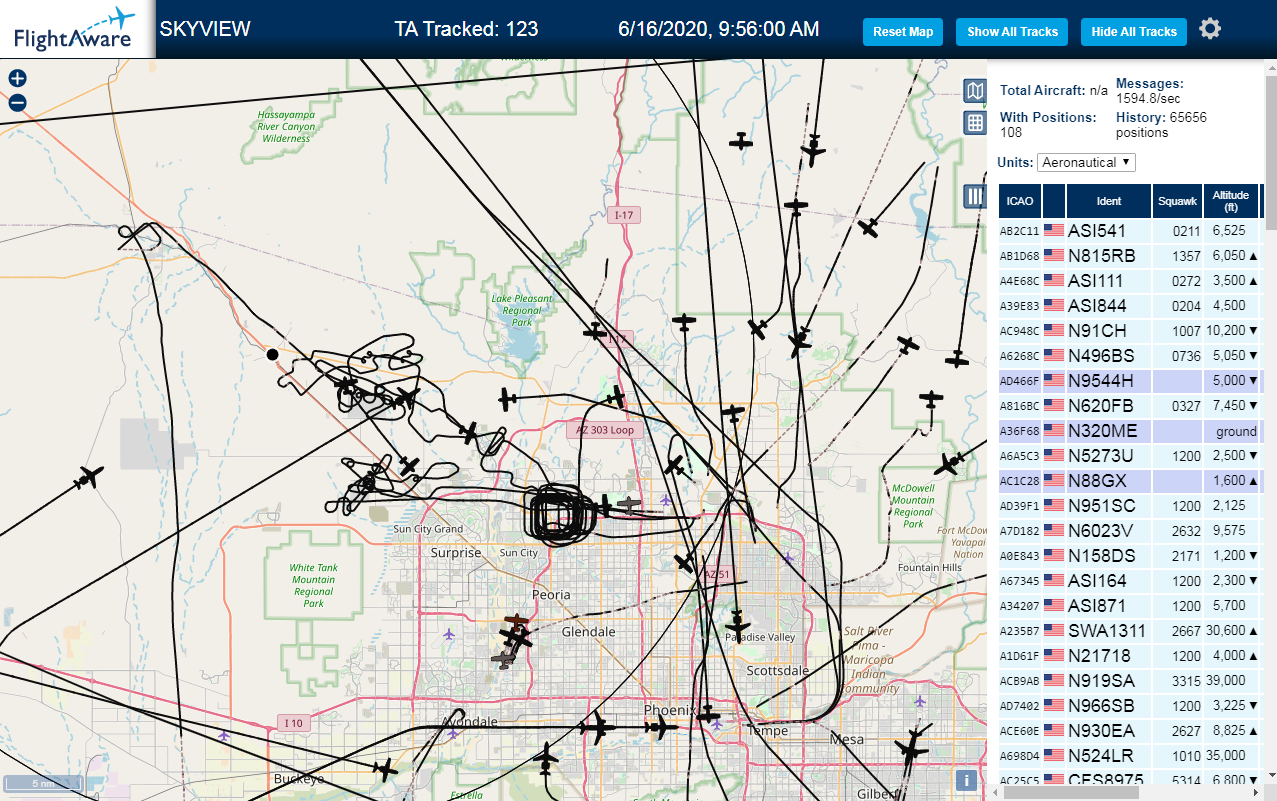
Task: Select ident N496BS in the table
Action: [1102, 355]
